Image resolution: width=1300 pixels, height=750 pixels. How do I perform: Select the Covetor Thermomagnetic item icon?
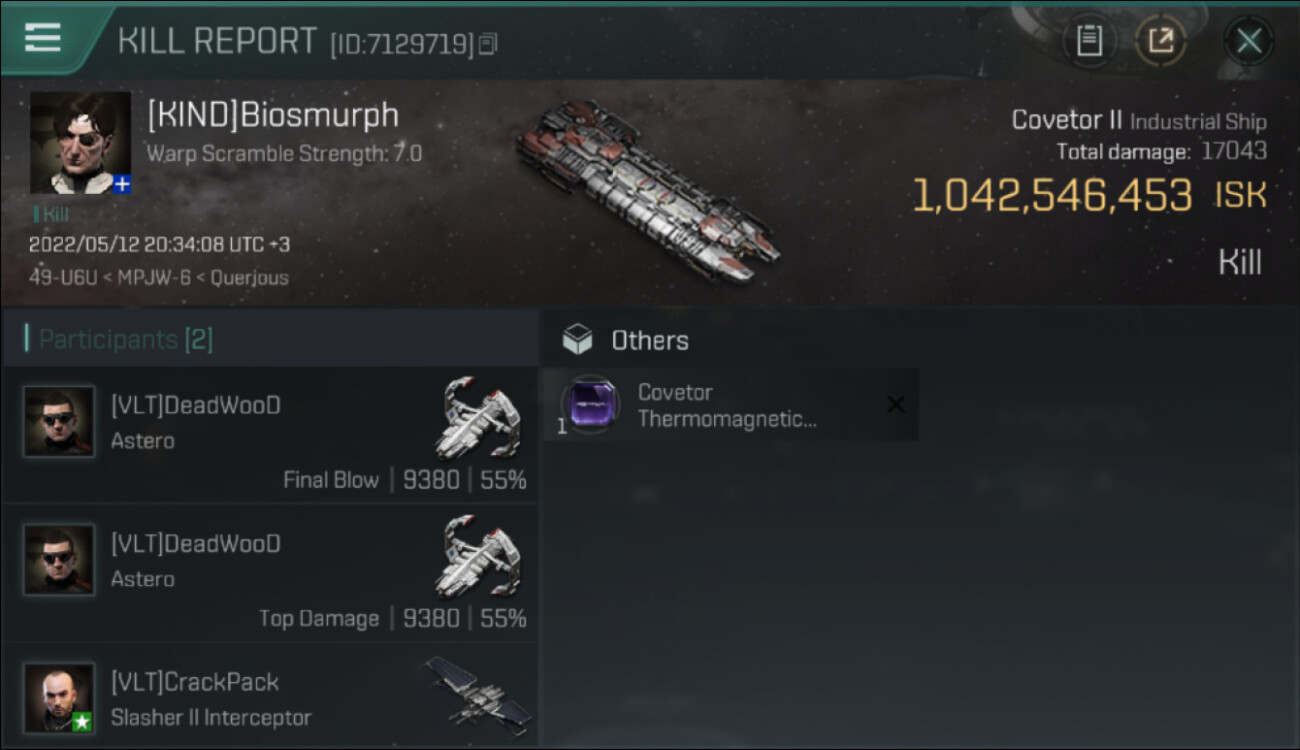coord(590,404)
